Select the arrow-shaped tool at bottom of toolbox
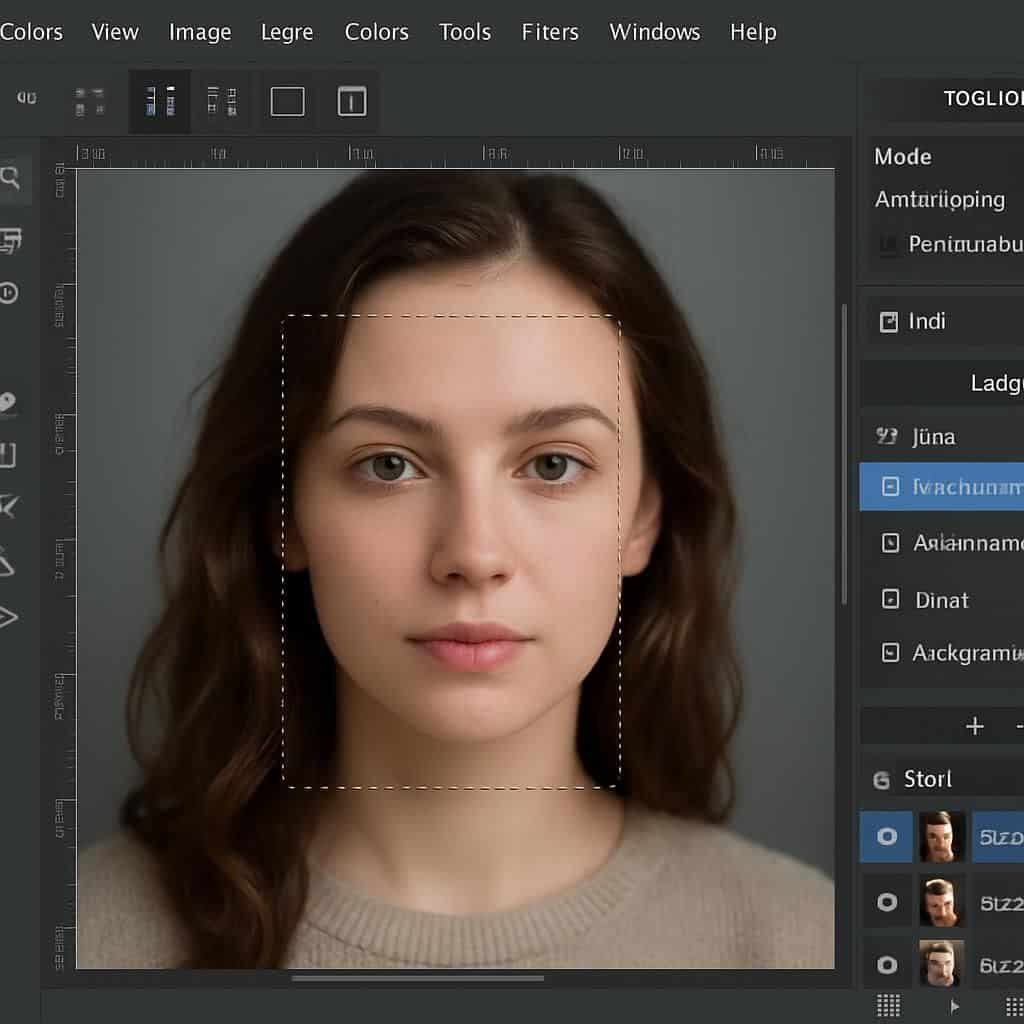The height and width of the screenshot is (1024, 1024). 8,617
